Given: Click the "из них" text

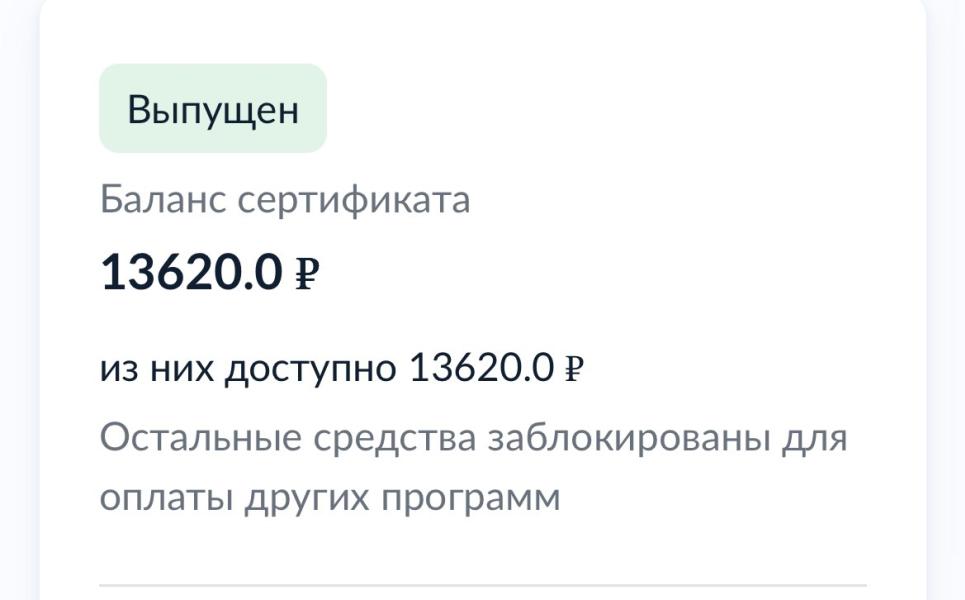Looking at the screenshot, I should click(155, 369).
